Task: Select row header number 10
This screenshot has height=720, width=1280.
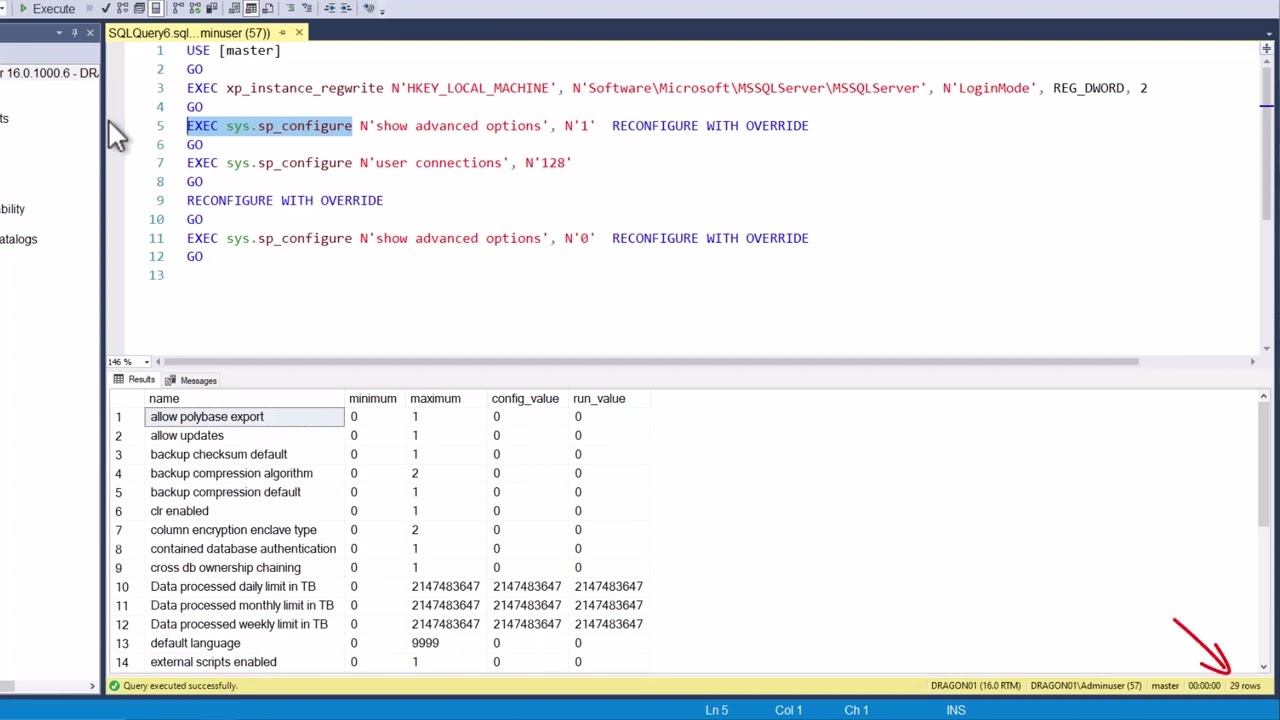Action: (126, 587)
